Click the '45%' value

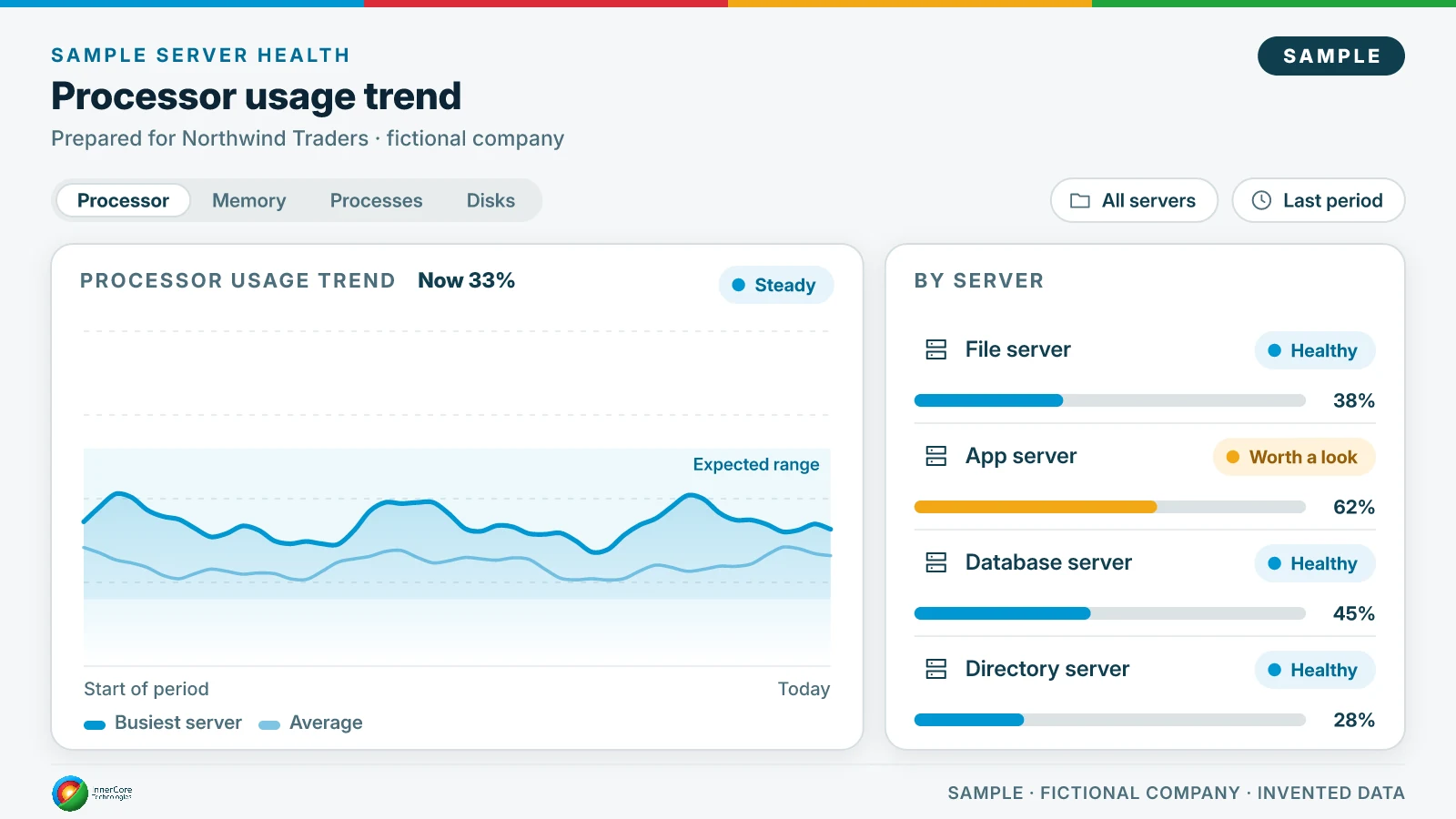click(x=1354, y=613)
